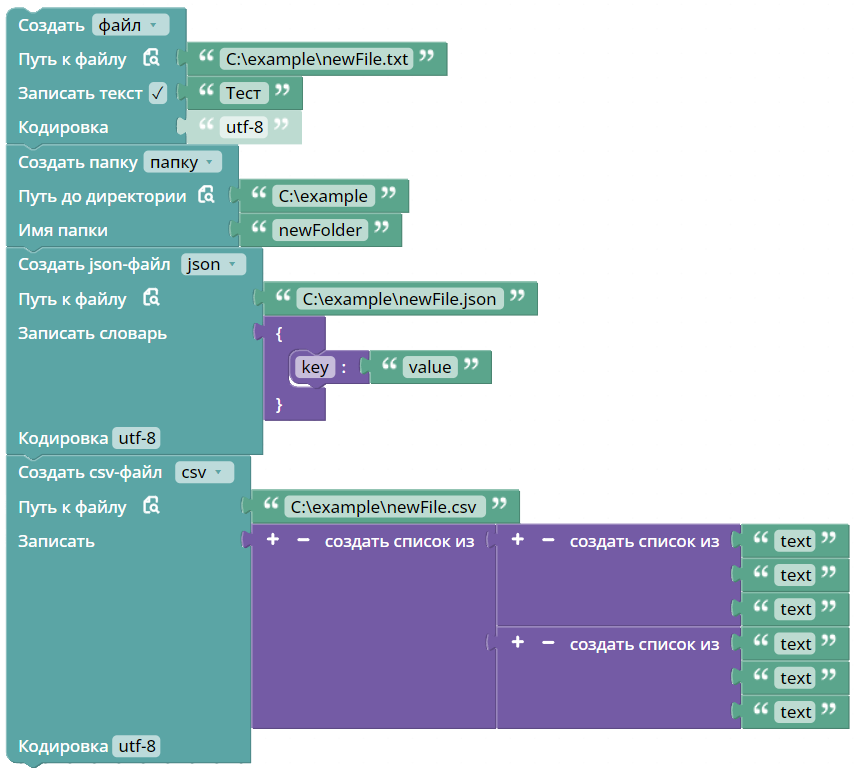
Task: Edit the quoted utf-8 string in Создать файл block
Action: pyautogui.click(x=244, y=127)
